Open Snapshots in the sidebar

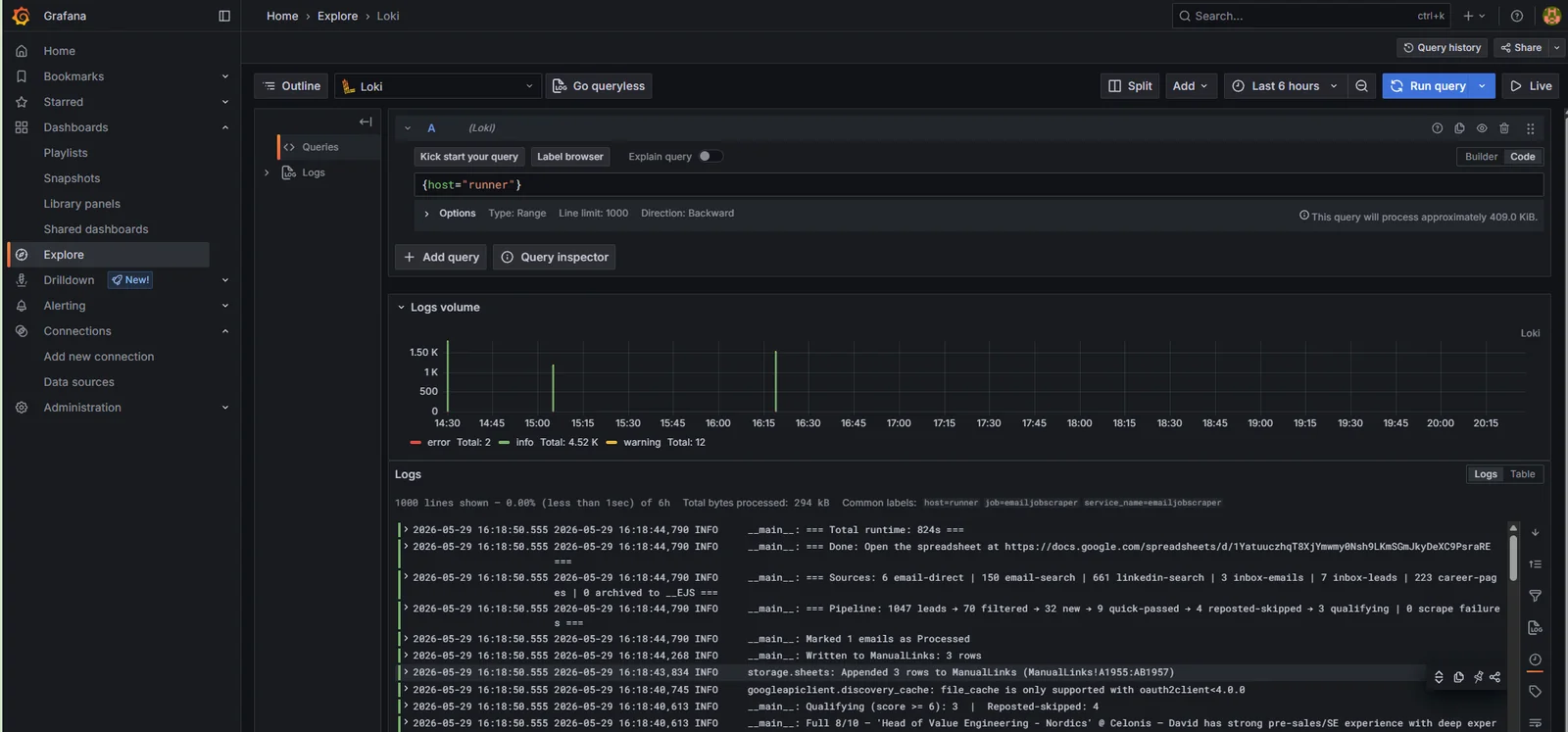click(72, 178)
